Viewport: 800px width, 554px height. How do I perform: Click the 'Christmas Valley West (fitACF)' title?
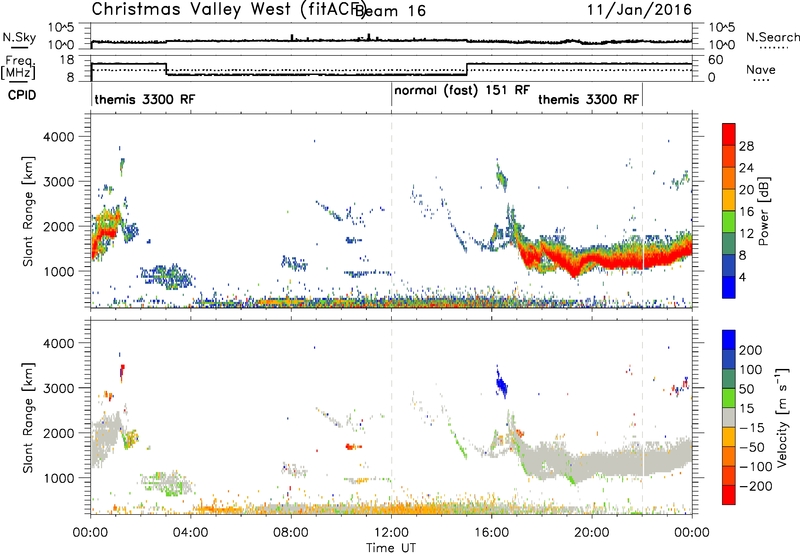tap(228, 9)
